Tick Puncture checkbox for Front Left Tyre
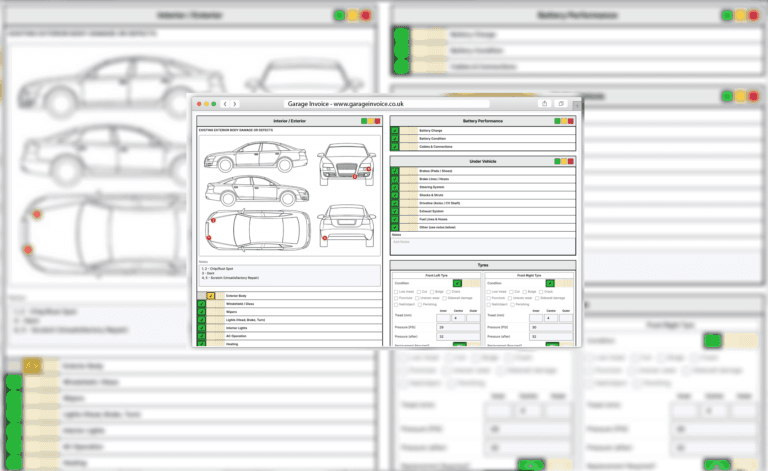768x471 pixels. 395,298
